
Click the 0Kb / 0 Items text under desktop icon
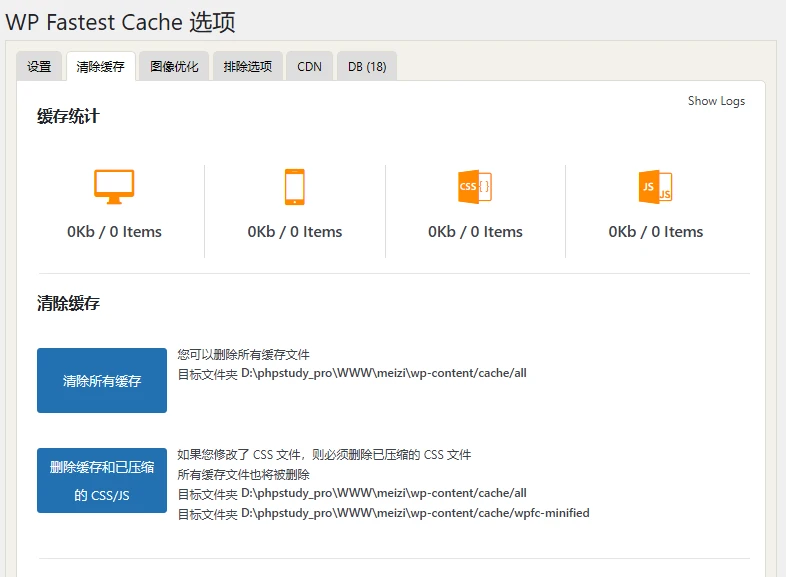click(x=114, y=232)
